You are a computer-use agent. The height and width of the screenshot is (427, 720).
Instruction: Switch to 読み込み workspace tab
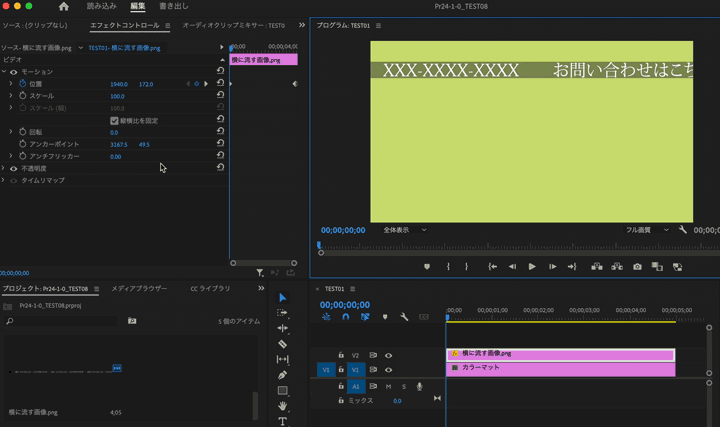tap(101, 6)
